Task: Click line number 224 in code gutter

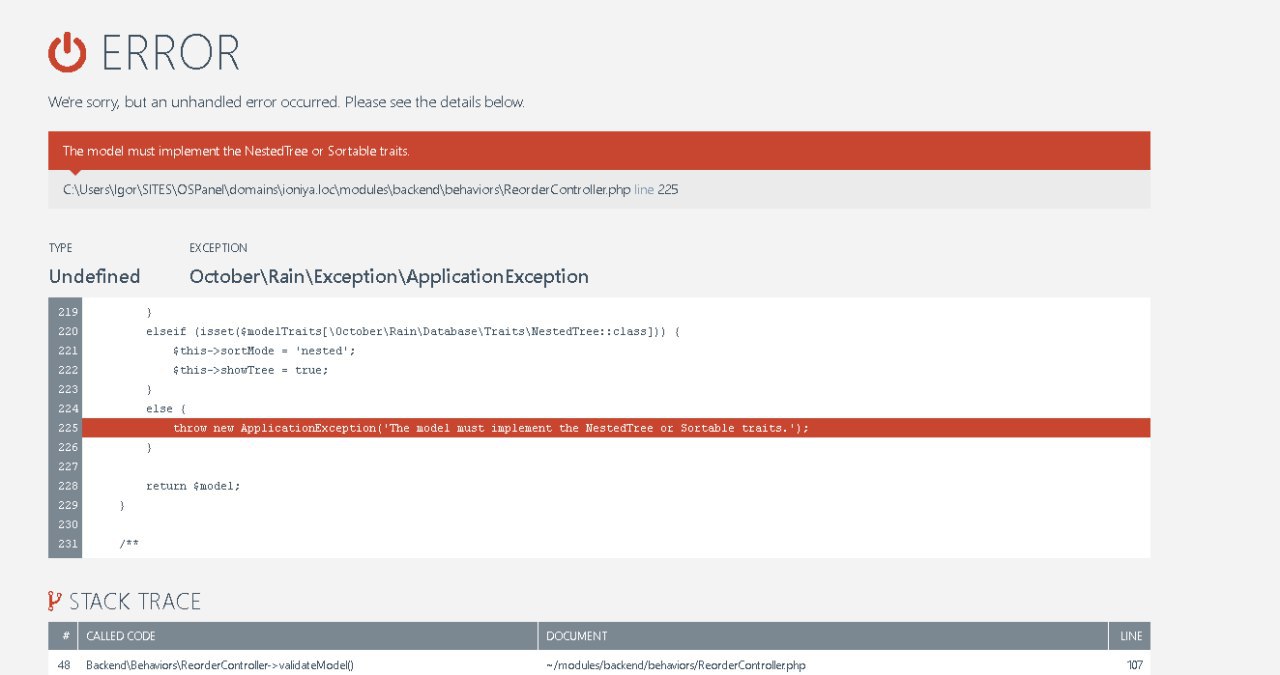Action: (x=68, y=409)
